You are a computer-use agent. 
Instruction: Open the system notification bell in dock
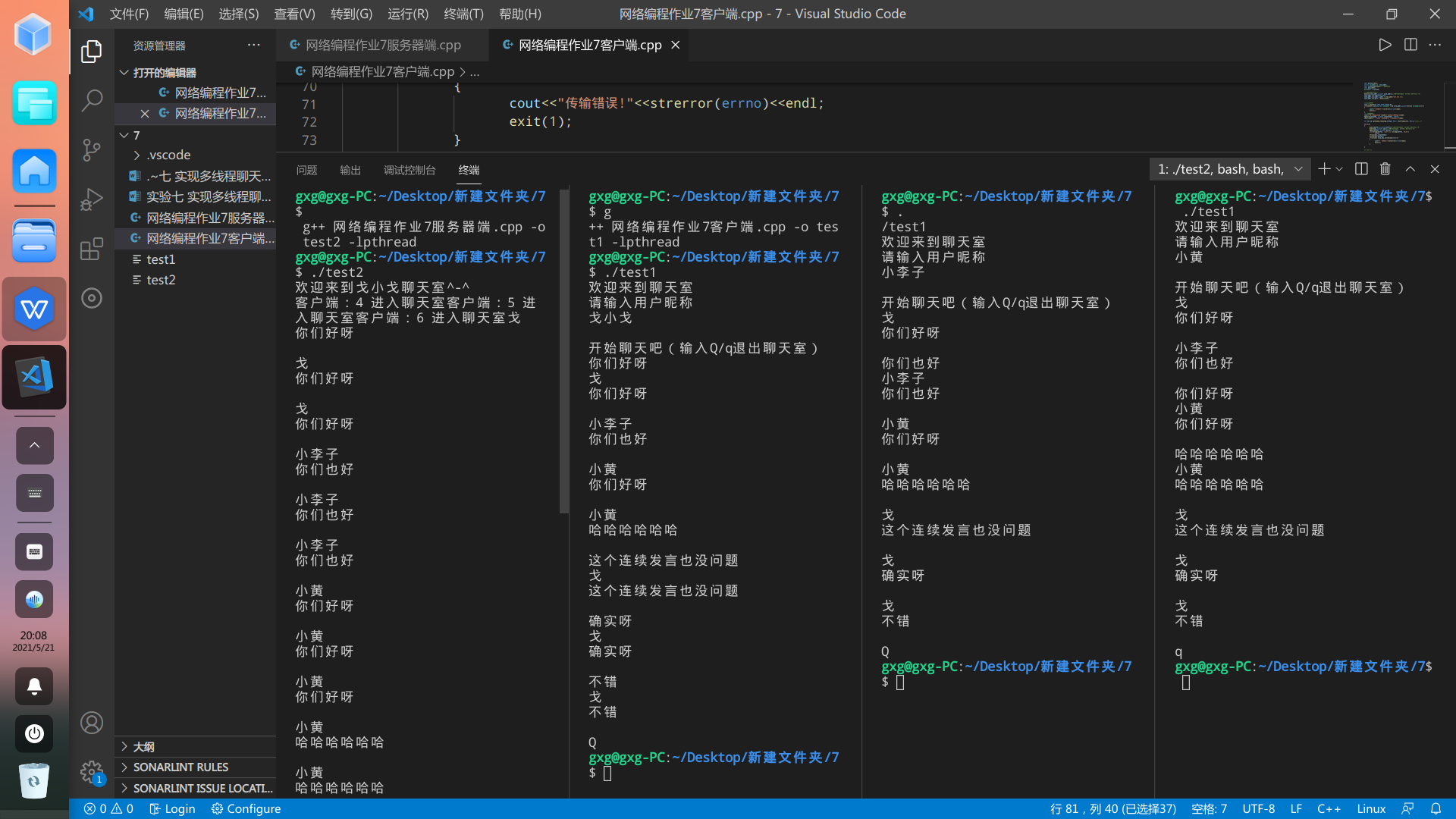(34, 686)
